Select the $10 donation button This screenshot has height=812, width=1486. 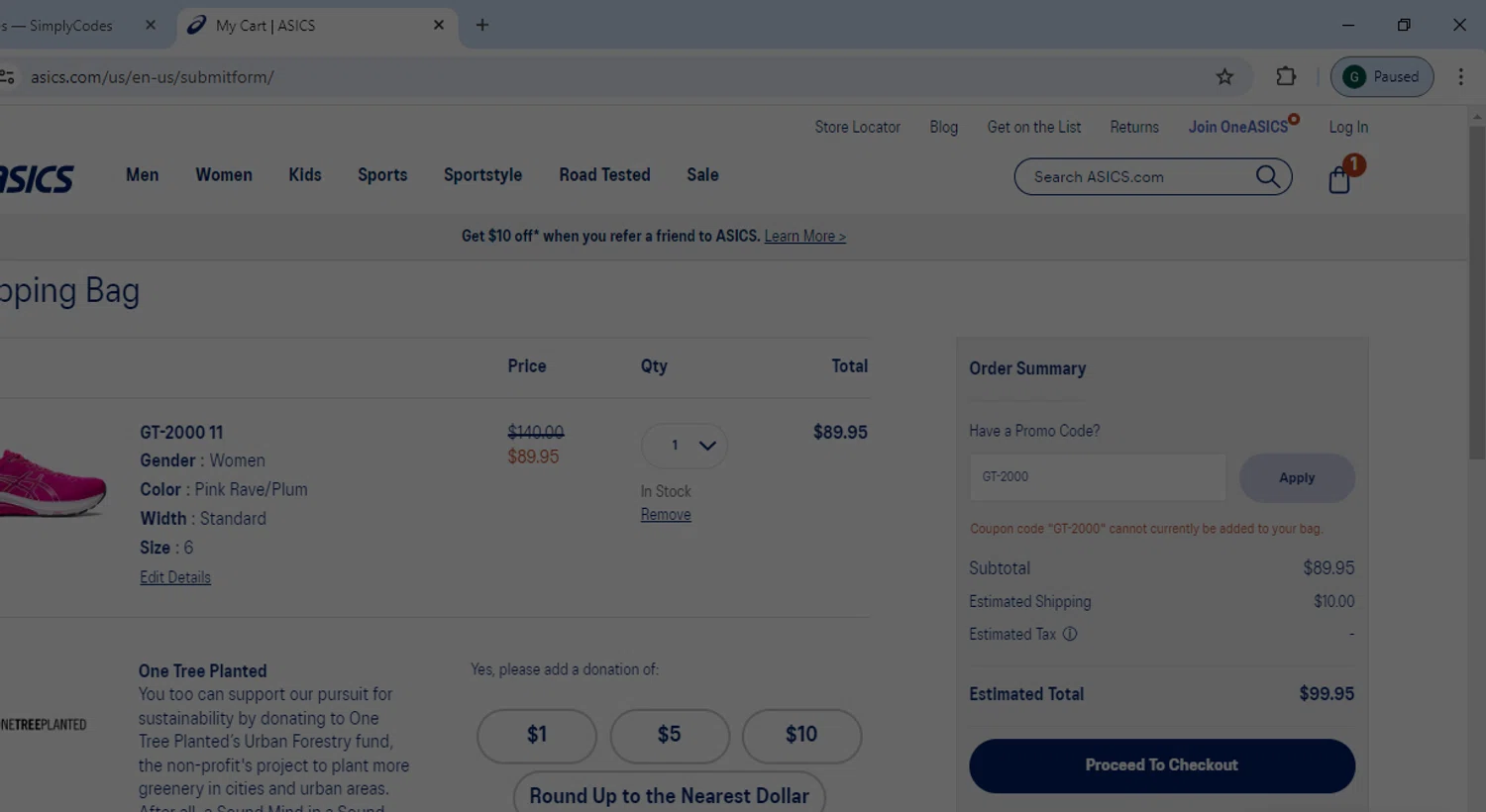pos(801,735)
